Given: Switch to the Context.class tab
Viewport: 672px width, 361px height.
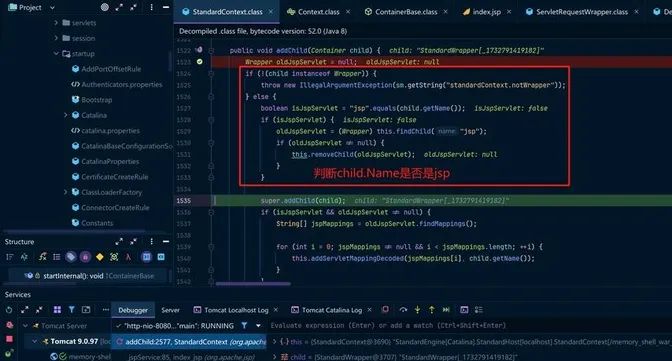Looking at the screenshot, I should [x=319, y=12].
